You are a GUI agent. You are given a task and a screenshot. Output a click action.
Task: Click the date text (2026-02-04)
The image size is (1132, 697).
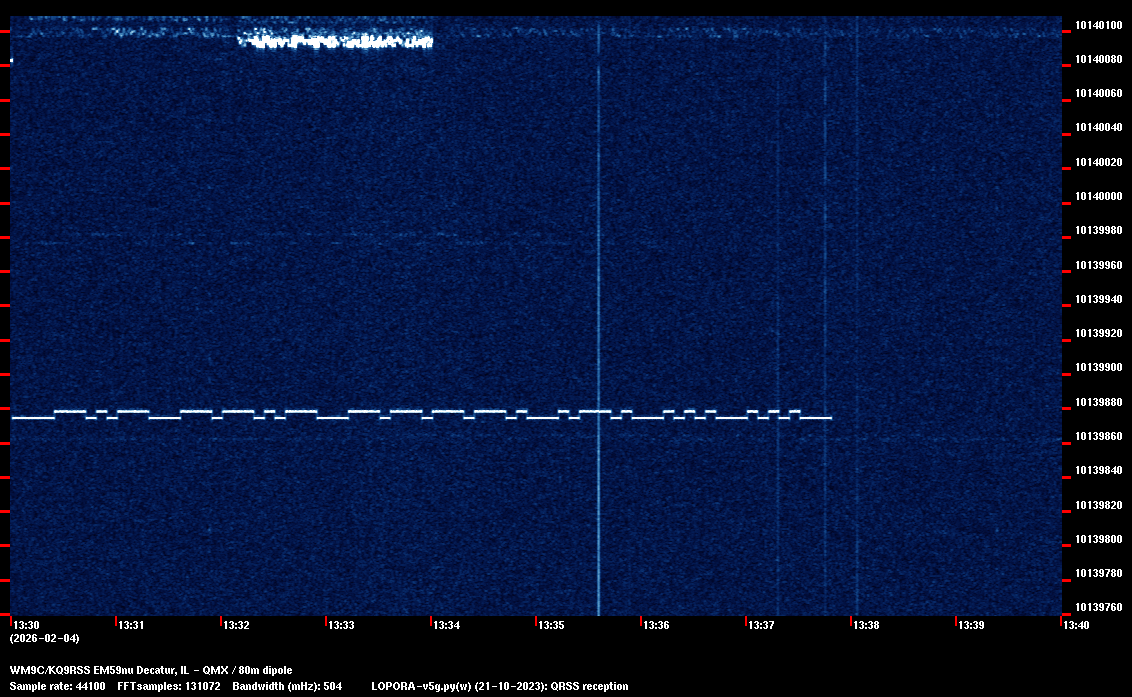(x=44, y=638)
